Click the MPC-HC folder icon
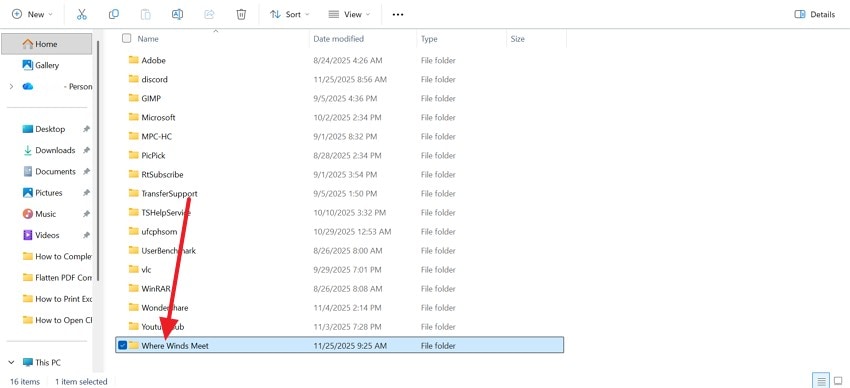Viewport: 850px width, 388px height. 133,136
